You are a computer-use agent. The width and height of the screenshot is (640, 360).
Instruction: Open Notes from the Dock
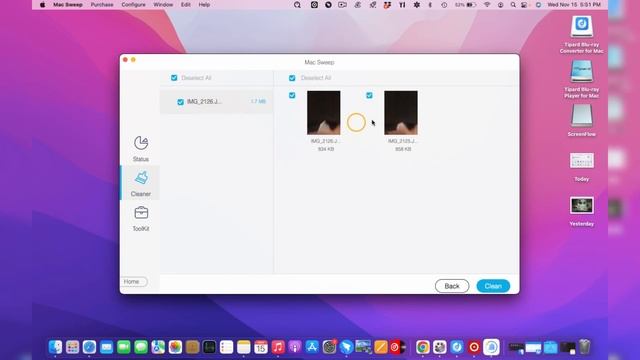244,347
